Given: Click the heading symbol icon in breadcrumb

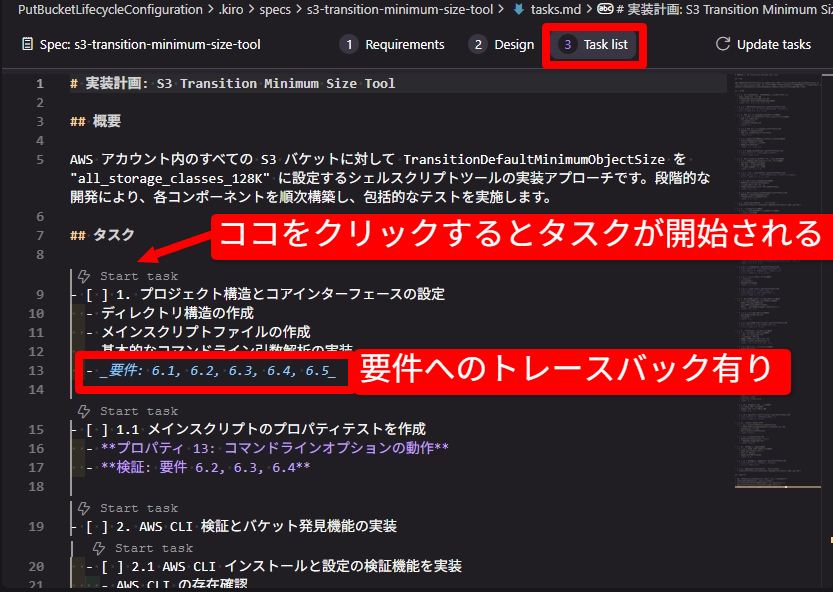Looking at the screenshot, I should click(605, 9).
